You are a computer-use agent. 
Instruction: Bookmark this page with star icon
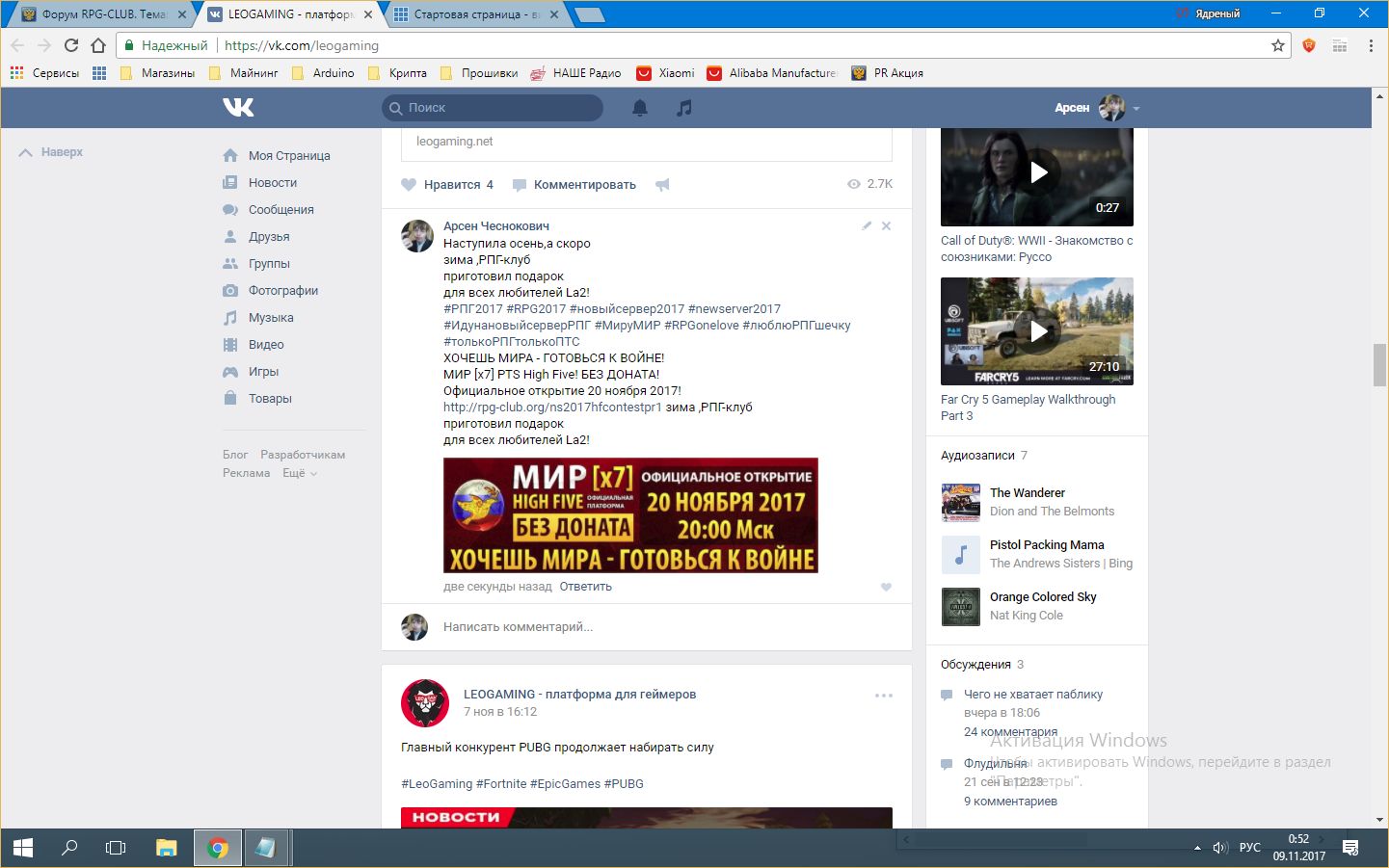pos(1278,45)
